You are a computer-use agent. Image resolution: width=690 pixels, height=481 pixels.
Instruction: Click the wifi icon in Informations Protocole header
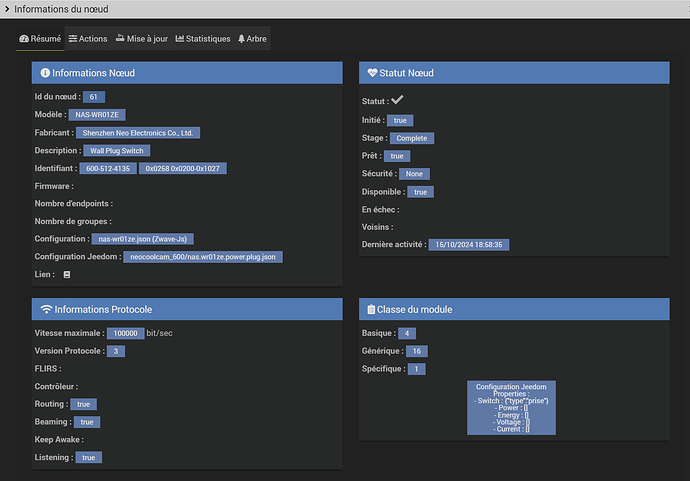[x=44, y=310]
